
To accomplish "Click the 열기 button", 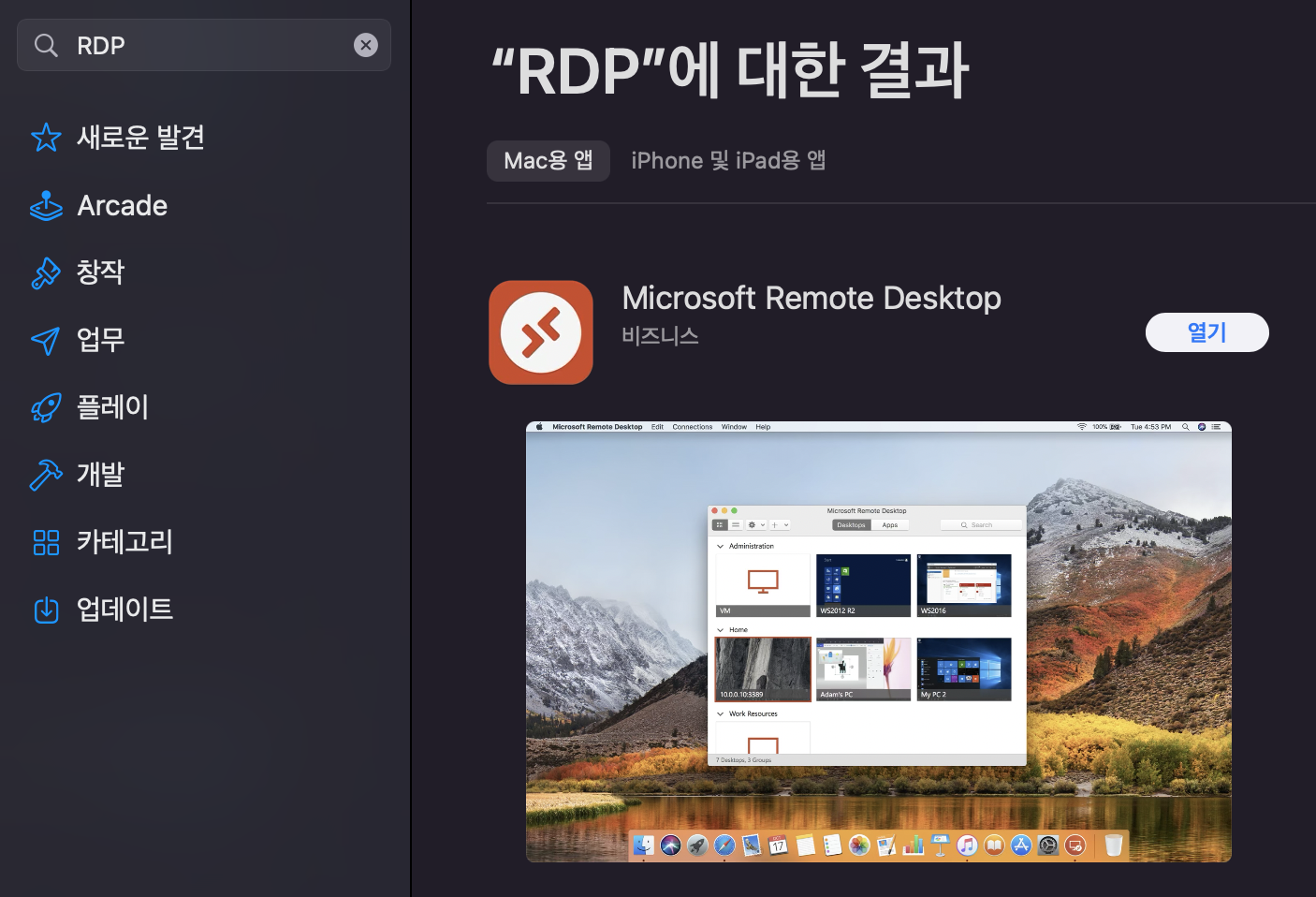I will click(x=1206, y=332).
